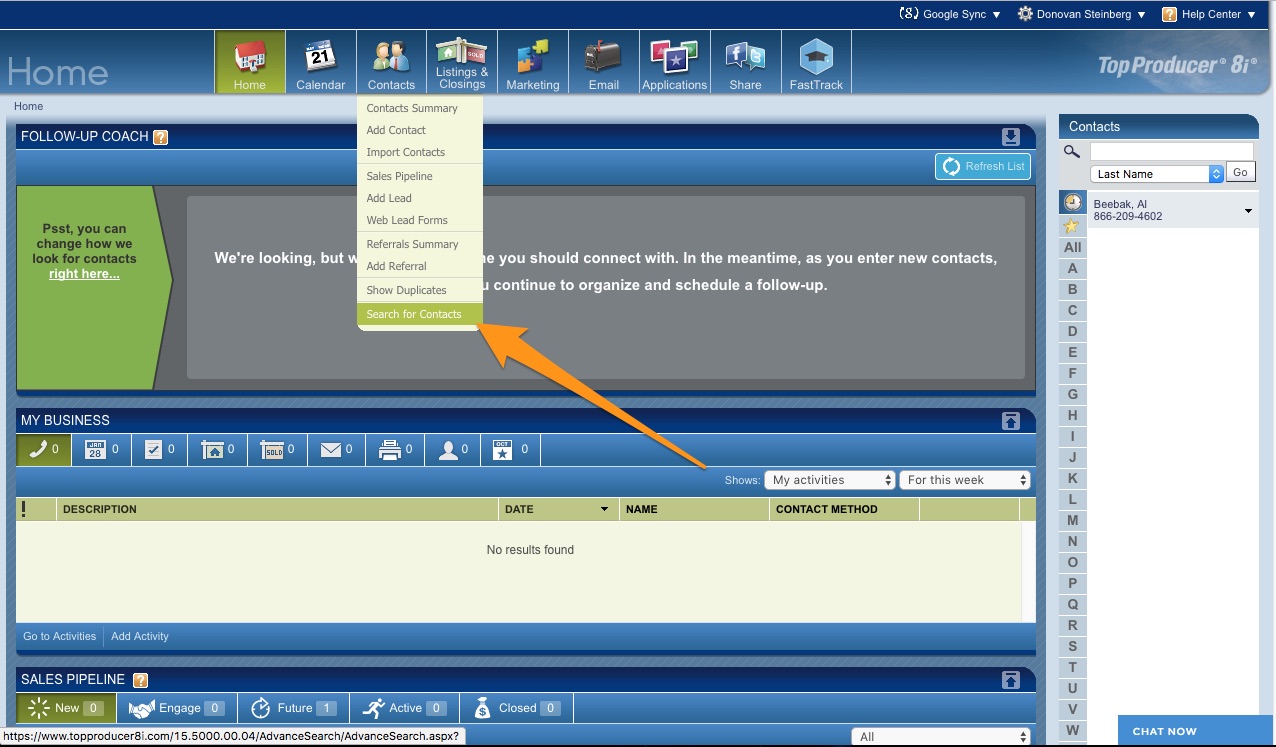1276x747 pixels.
Task: Switch to the Closed pipeline tab
Action: (517, 708)
